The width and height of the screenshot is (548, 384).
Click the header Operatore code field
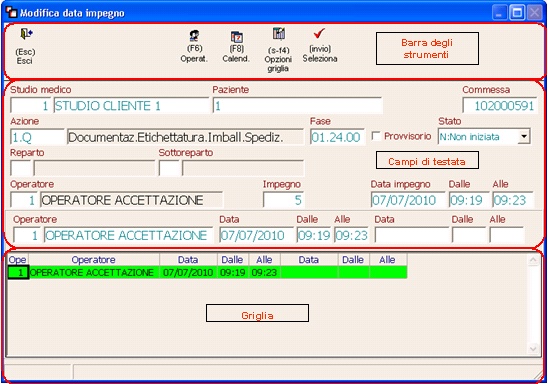click(24, 200)
